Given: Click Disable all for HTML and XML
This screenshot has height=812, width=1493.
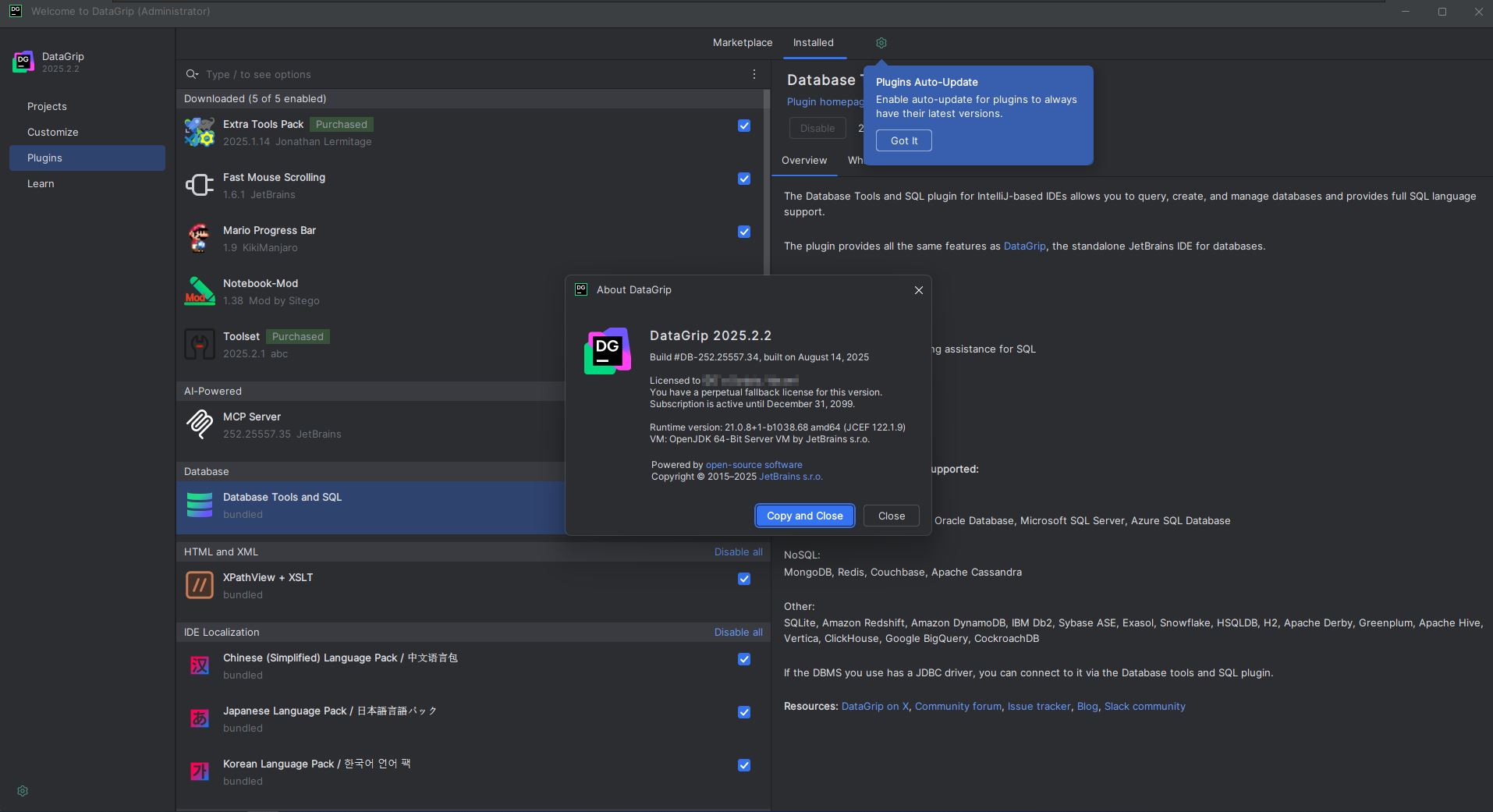Looking at the screenshot, I should 738,551.
